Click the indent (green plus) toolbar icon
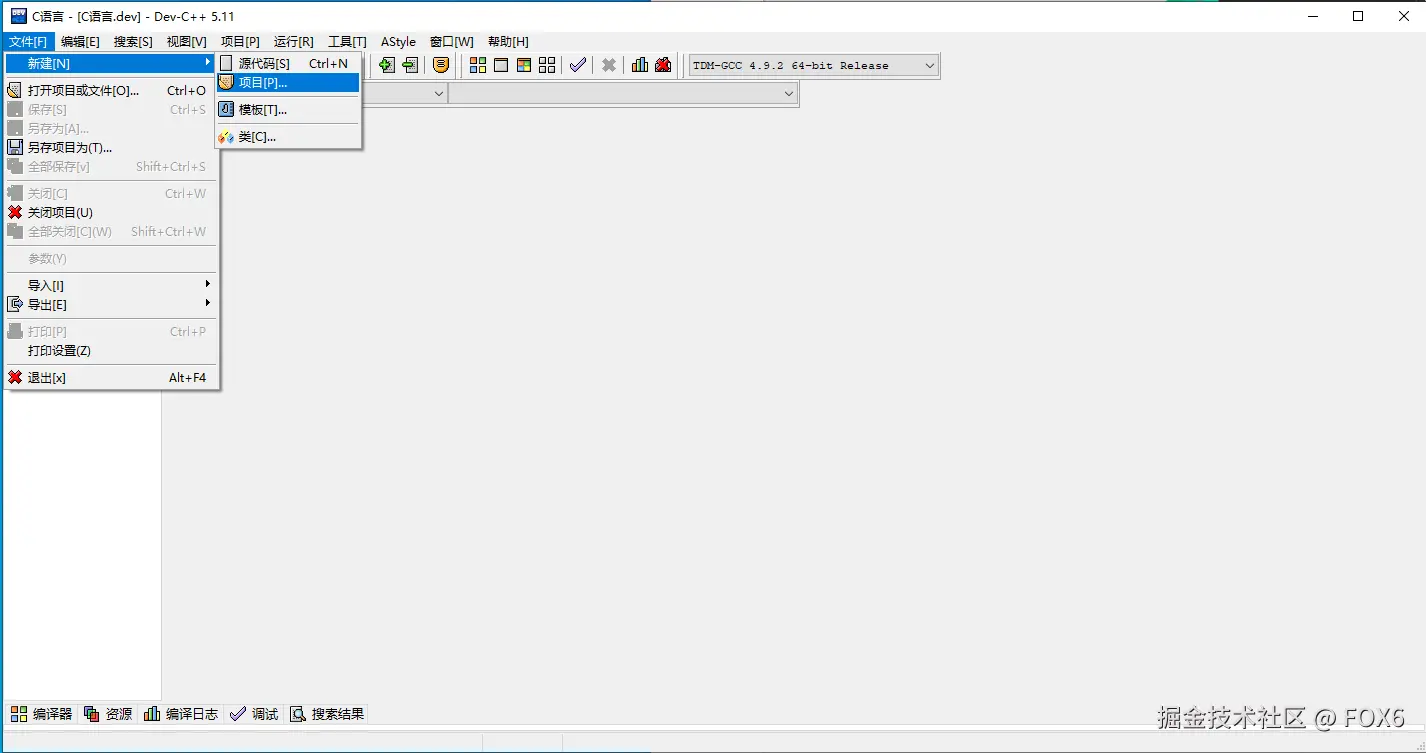Image resolution: width=1426 pixels, height=753 pixels. coord(386,65)
